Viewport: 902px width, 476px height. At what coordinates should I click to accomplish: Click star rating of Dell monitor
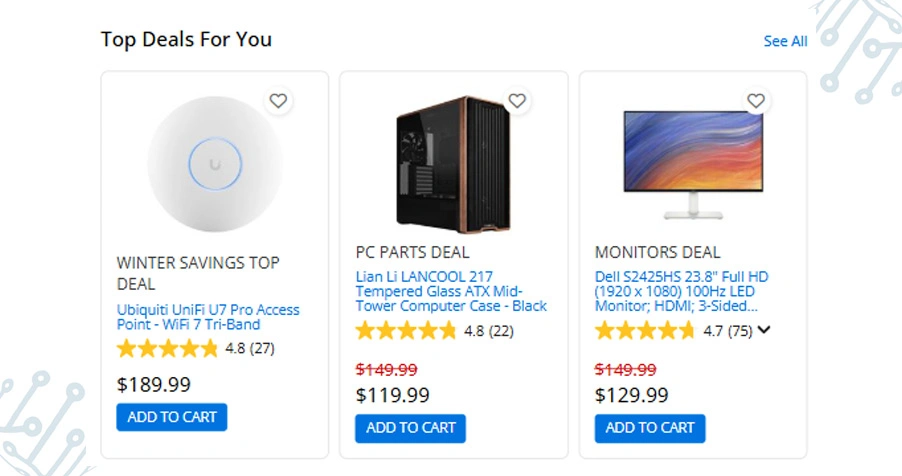(645, 331)
